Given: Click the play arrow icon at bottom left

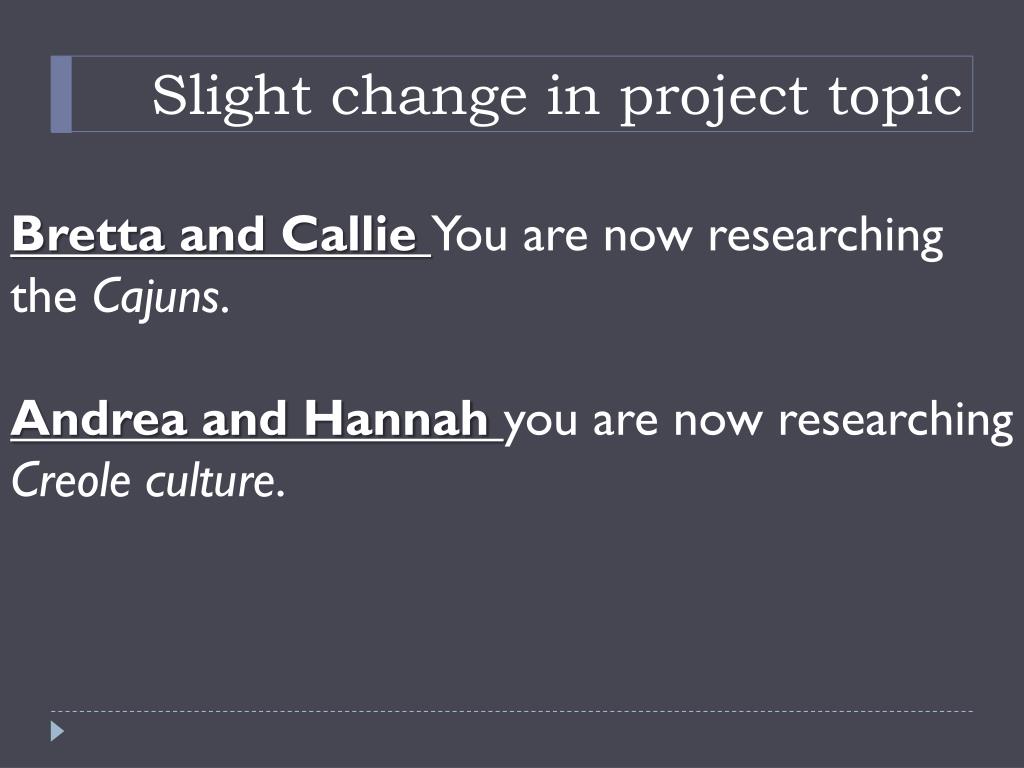Looking at the screenshot, I should [x=57, y=731].
